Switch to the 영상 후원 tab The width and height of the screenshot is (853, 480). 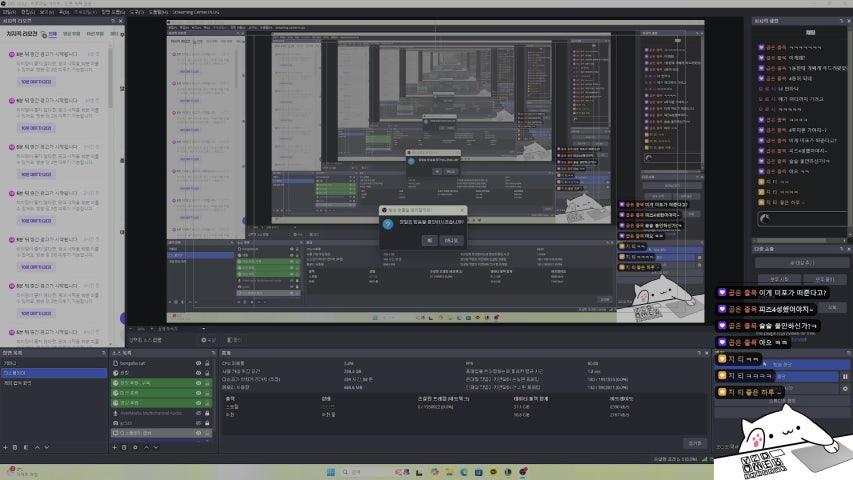tap(71, 34)
